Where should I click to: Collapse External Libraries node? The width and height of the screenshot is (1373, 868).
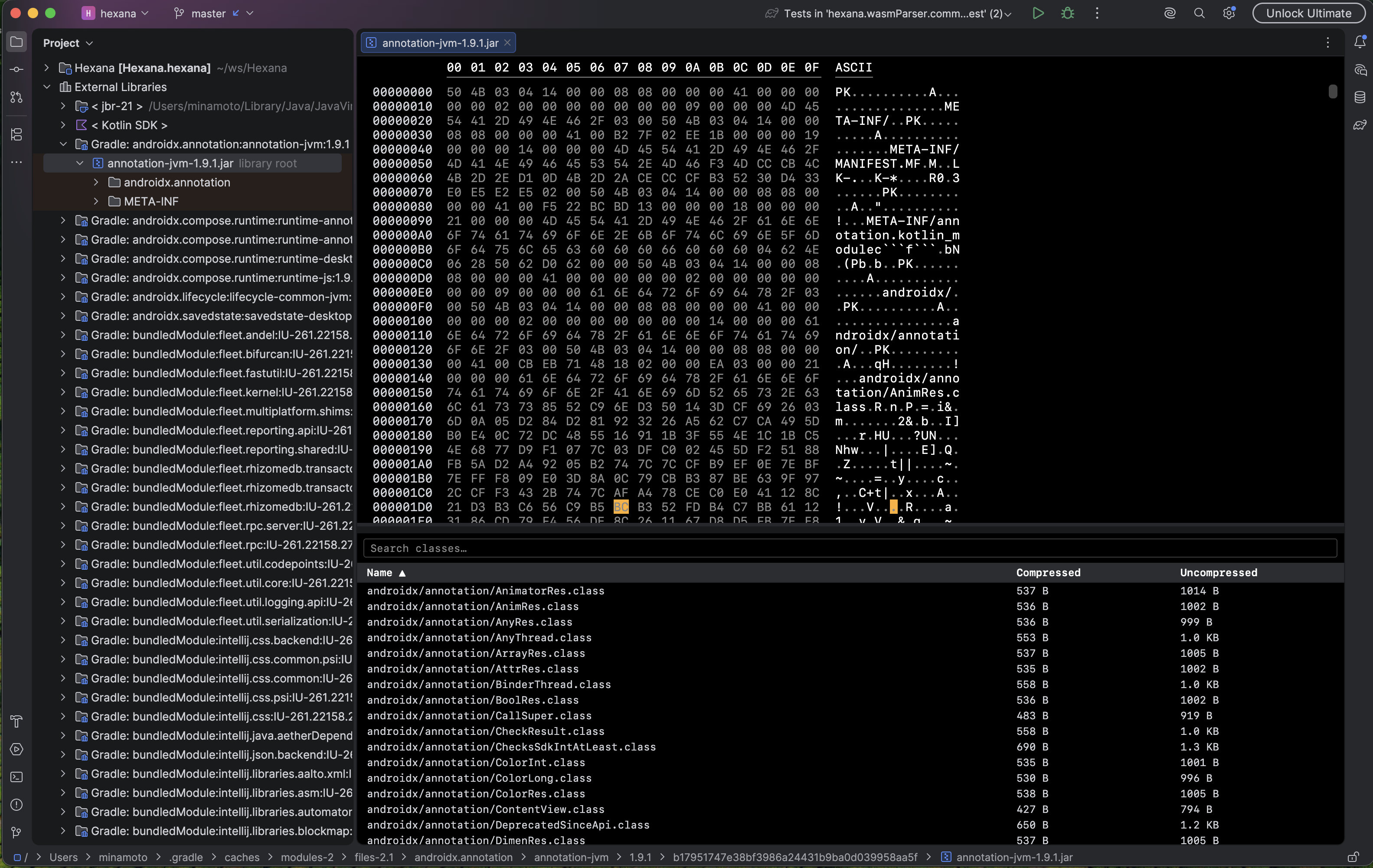(x=47, y=87)
